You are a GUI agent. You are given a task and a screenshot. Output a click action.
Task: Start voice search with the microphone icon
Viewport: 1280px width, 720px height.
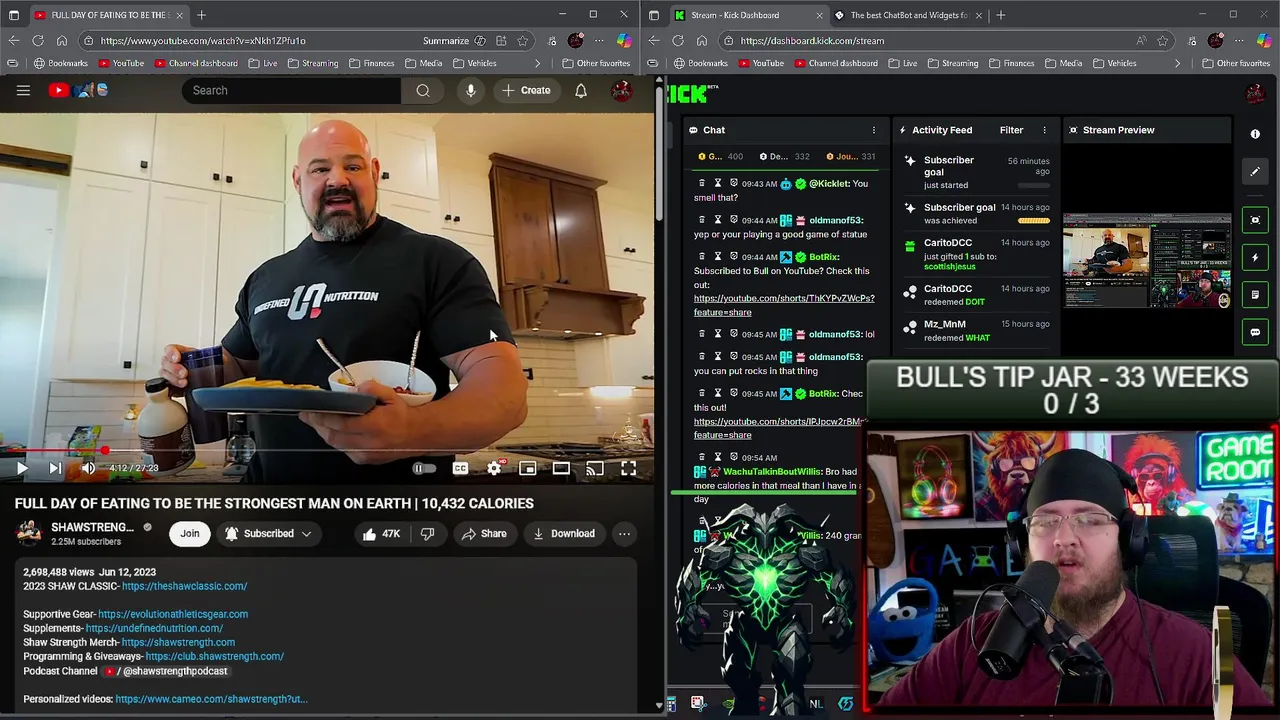click(x=470, y=90)
